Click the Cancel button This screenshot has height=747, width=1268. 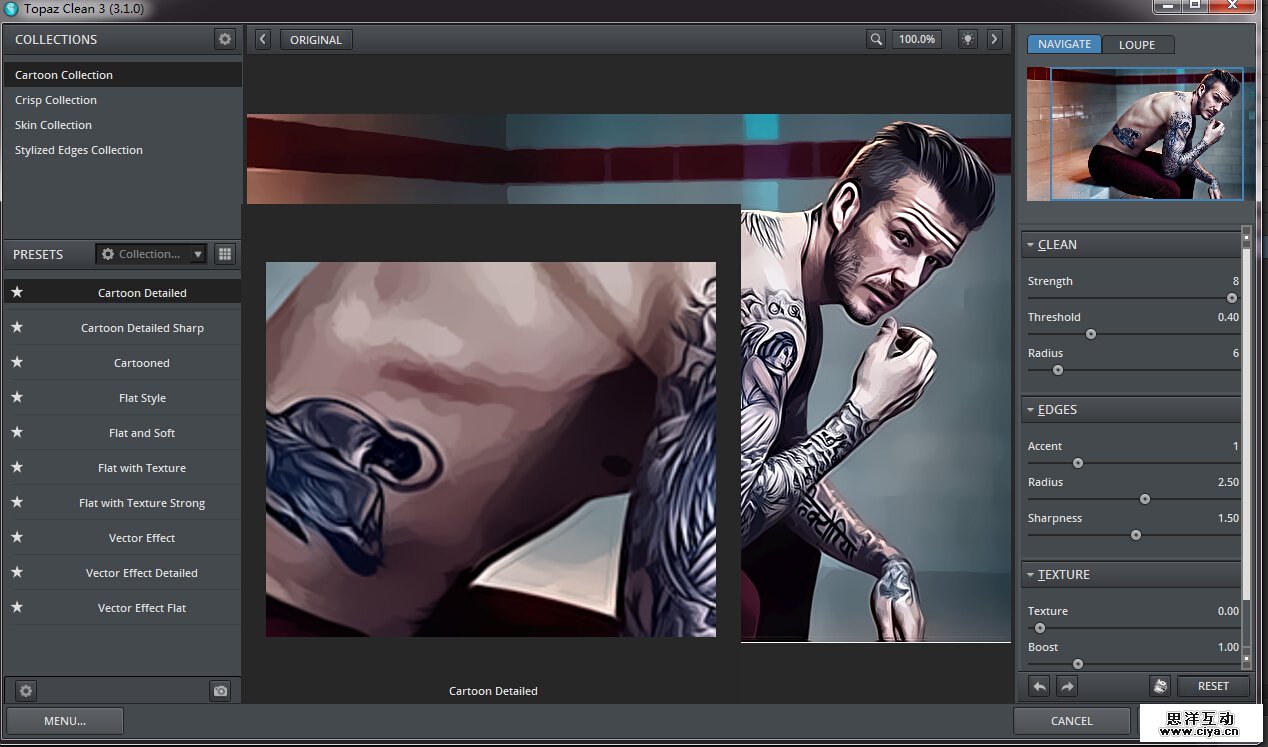(x=1072, y=720)
